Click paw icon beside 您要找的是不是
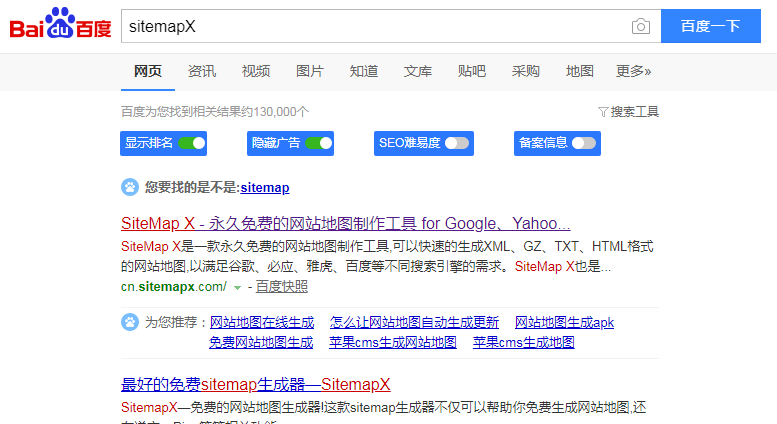The image size is (777, 424). (x=130, y=187)
